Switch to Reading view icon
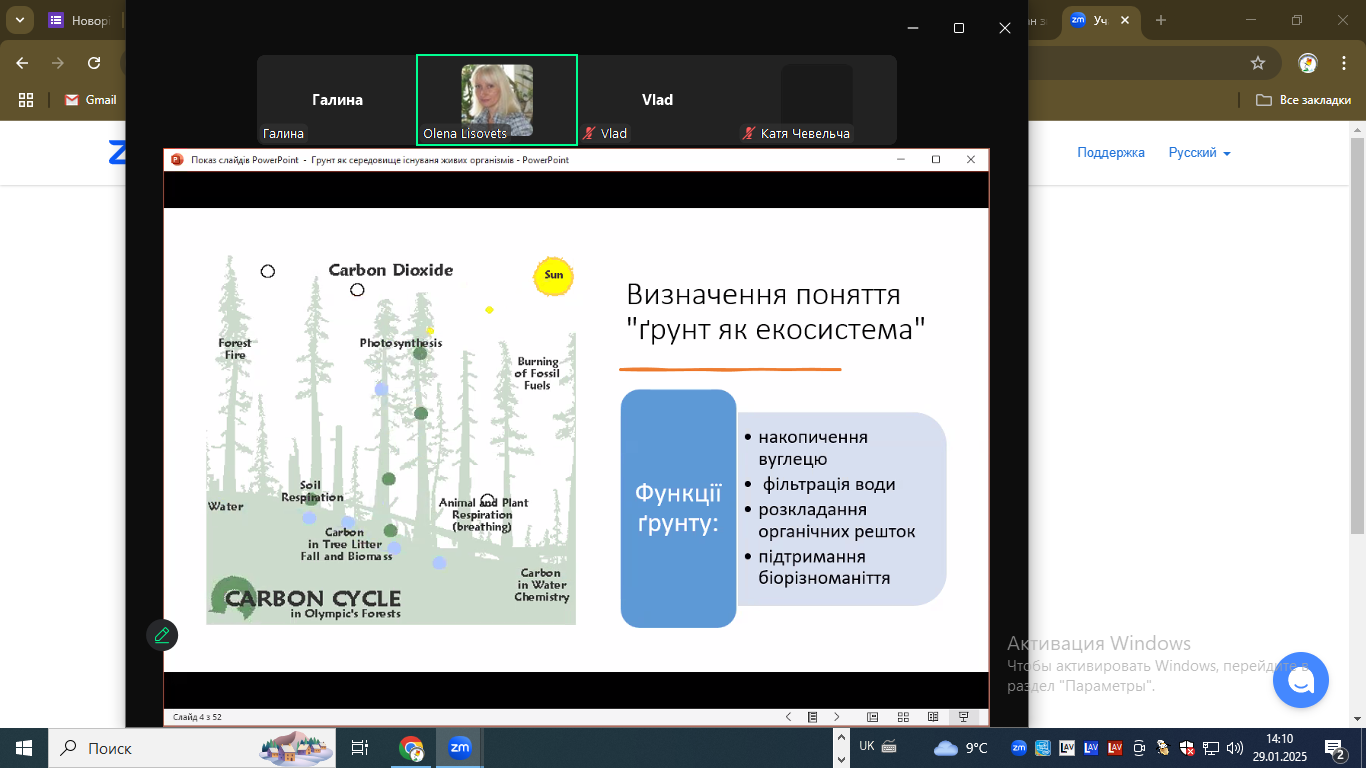The height and width of the screenshot is (768, 1366). pos(933,717)
